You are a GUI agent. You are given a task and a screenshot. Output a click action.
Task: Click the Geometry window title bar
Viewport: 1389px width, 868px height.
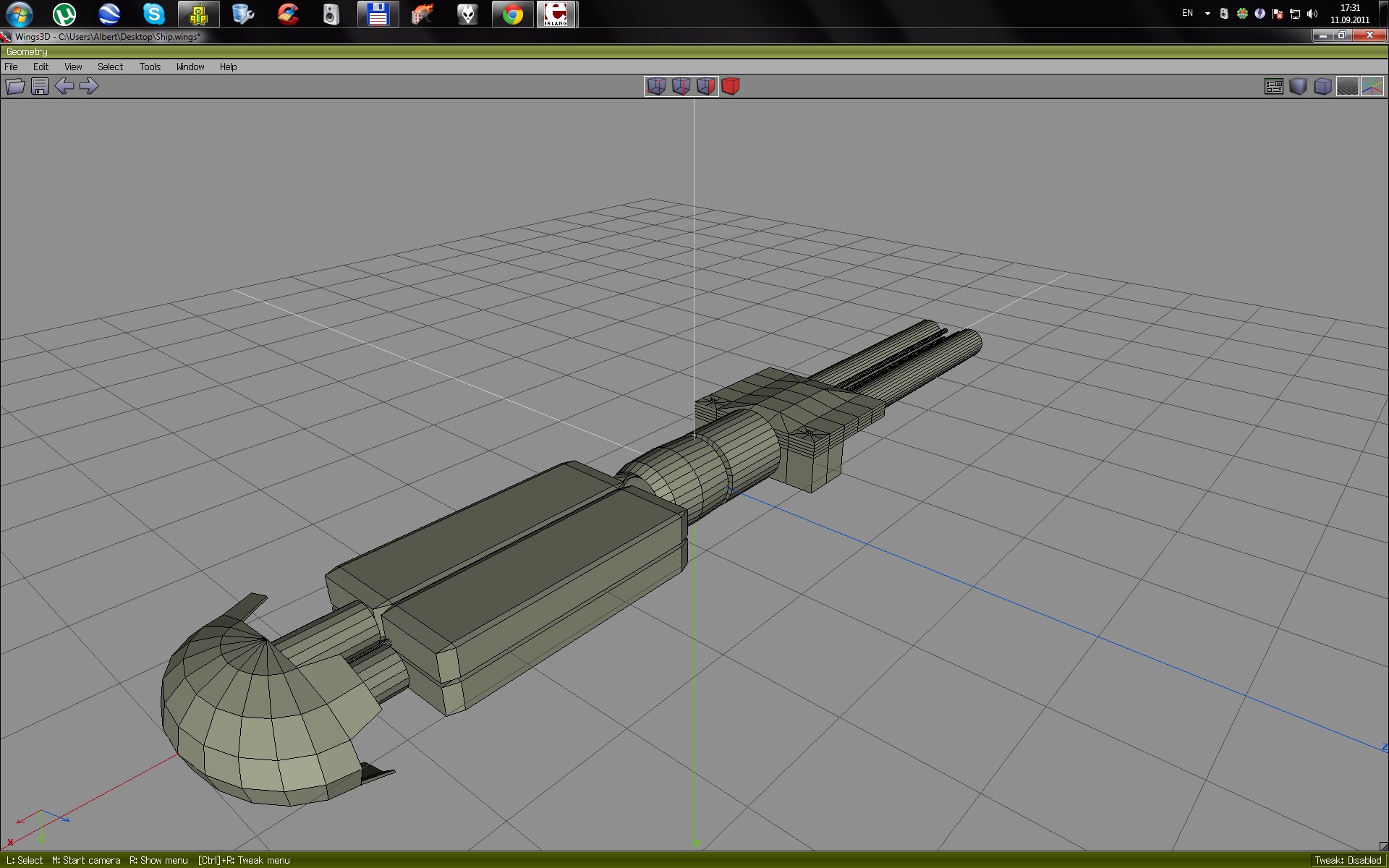click(x=694, y=51)
